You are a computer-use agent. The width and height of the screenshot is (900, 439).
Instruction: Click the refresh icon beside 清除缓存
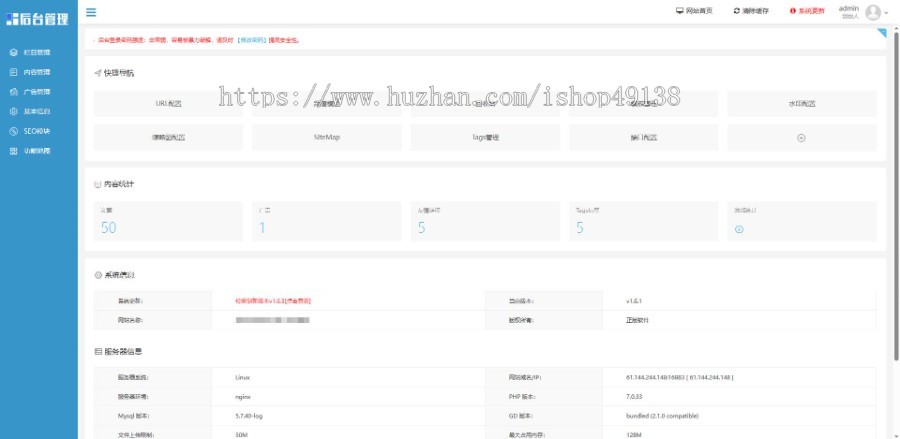736,11
